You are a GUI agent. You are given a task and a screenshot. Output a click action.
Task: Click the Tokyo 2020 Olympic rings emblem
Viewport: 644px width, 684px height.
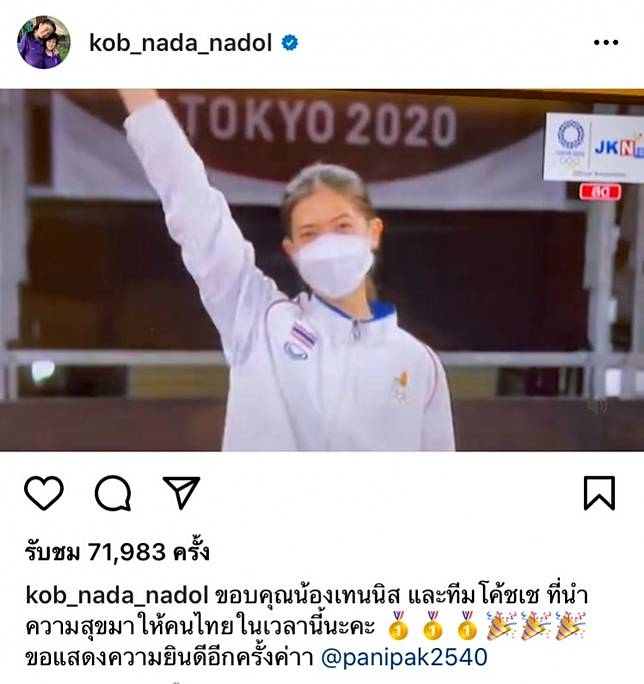coord(570,145)
